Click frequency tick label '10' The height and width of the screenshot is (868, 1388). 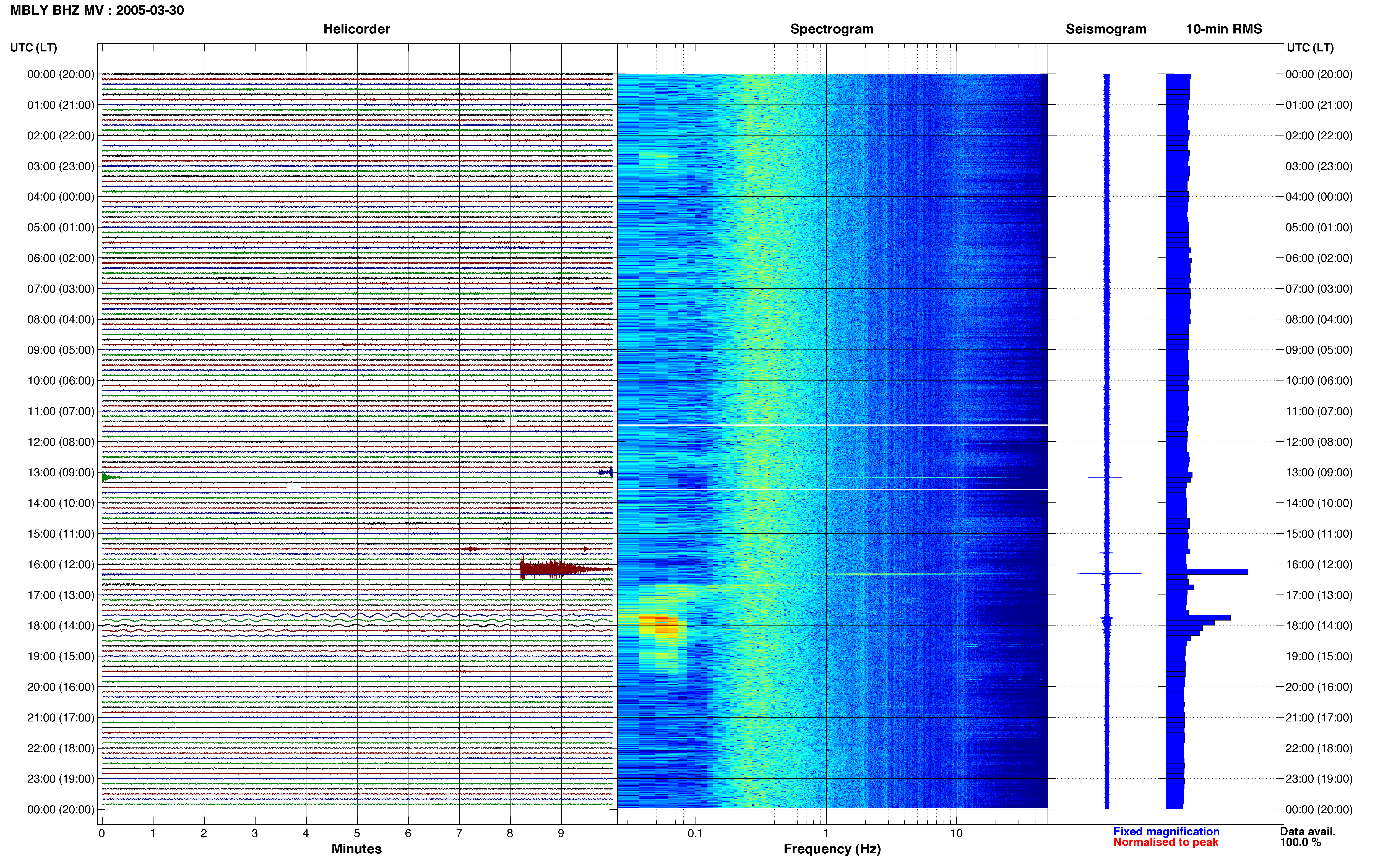tap(956, 833)
